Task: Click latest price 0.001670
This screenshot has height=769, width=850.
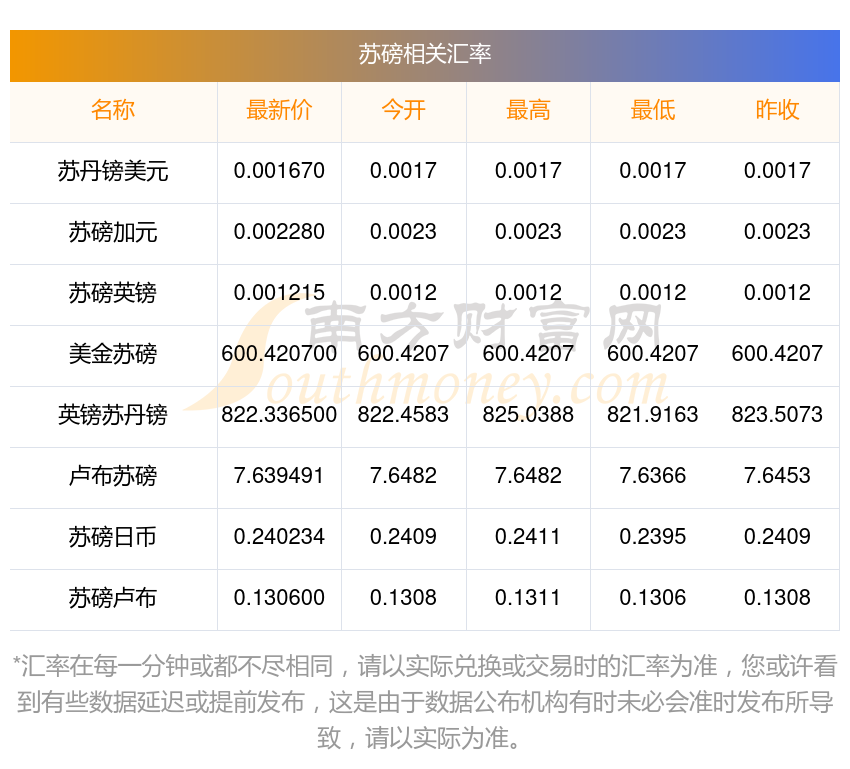Action: coord(279,171)
